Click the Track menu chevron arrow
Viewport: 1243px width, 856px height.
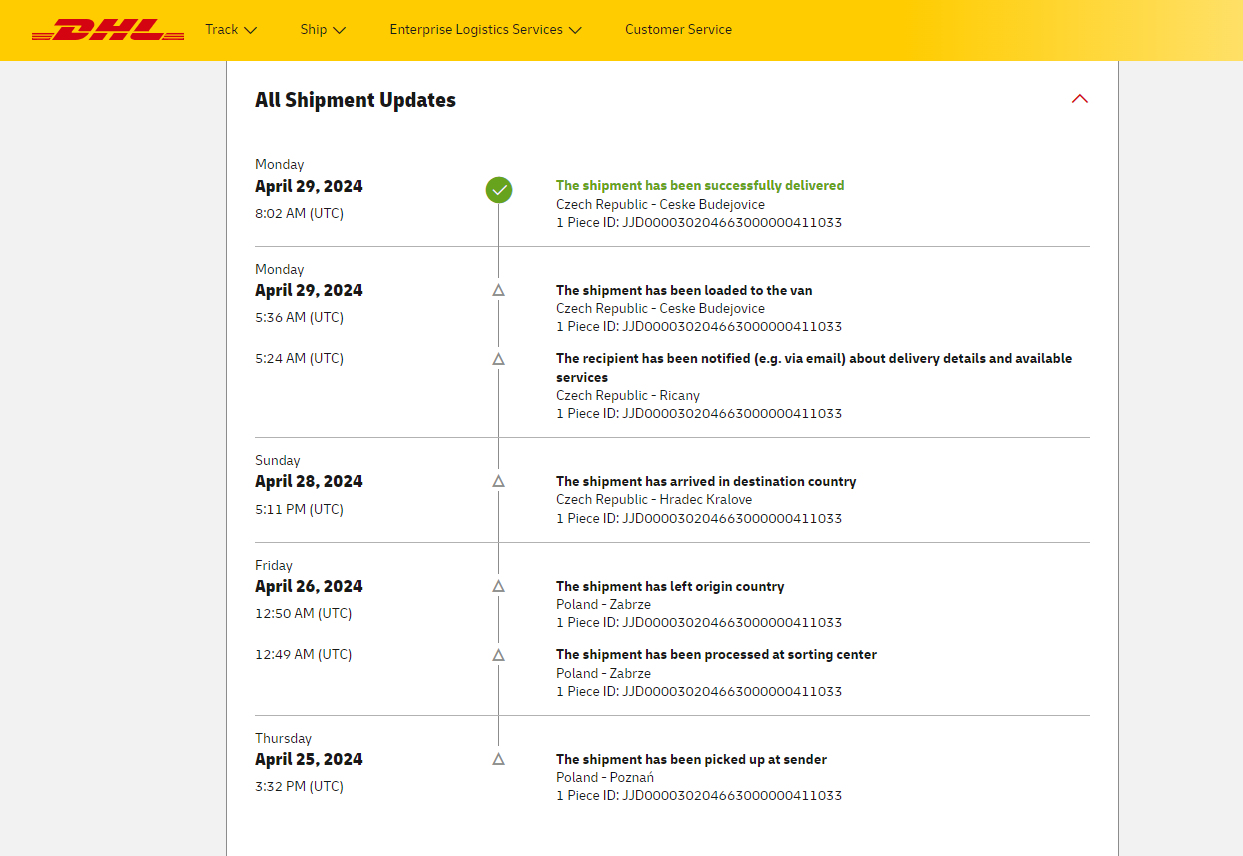coord(251,30)
